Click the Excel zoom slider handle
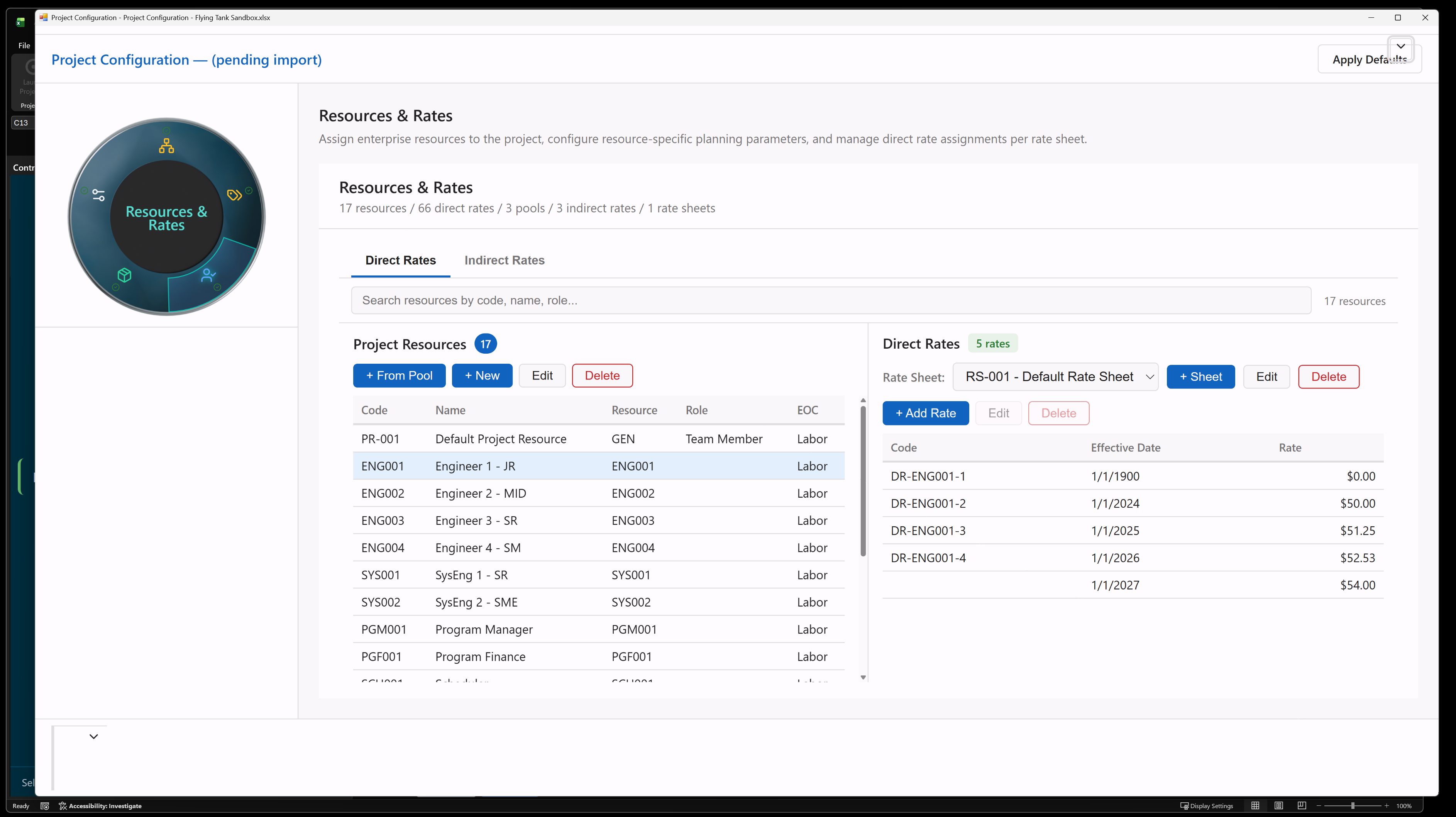1456x817 pixels. coord(1353,806)
